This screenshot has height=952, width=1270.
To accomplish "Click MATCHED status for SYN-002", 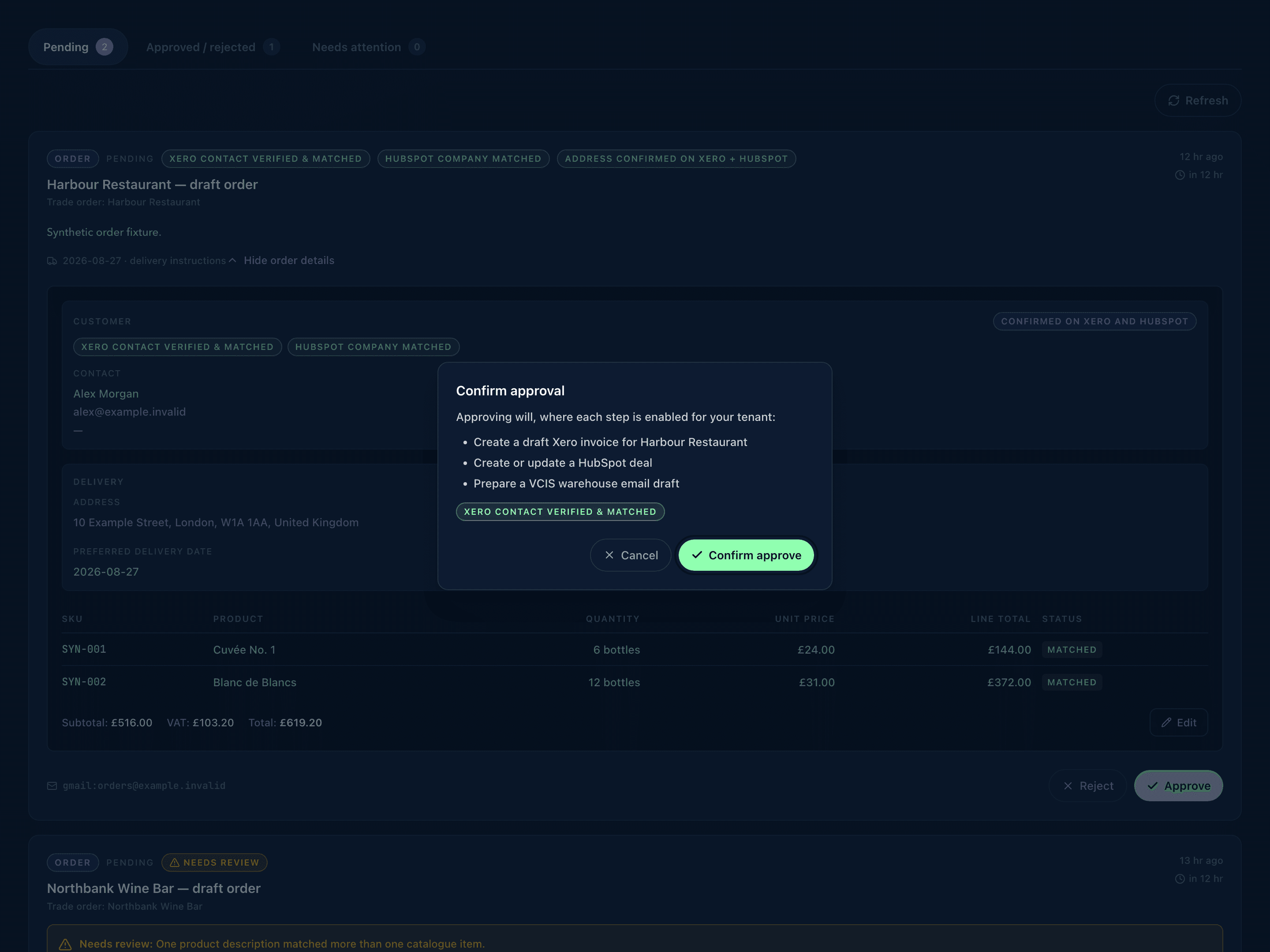I will coord(1072,682).
